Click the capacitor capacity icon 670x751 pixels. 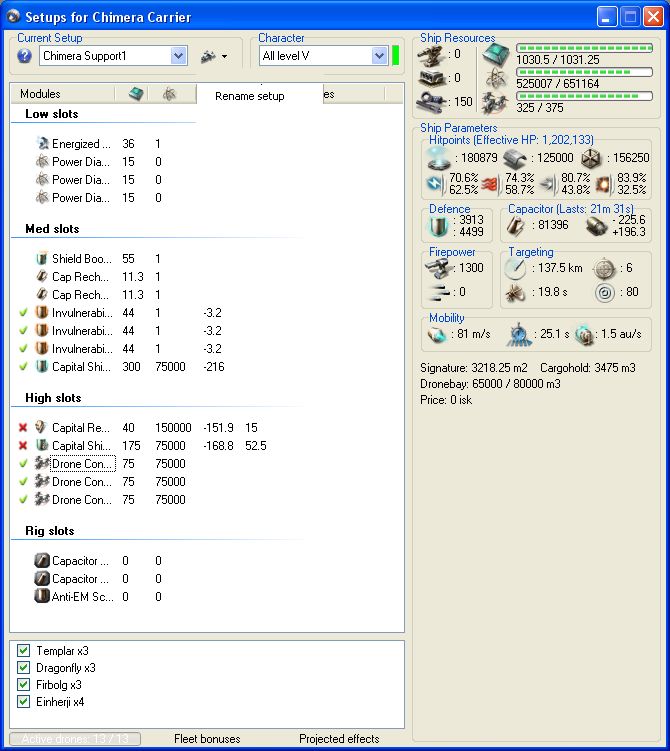[516, 226]
